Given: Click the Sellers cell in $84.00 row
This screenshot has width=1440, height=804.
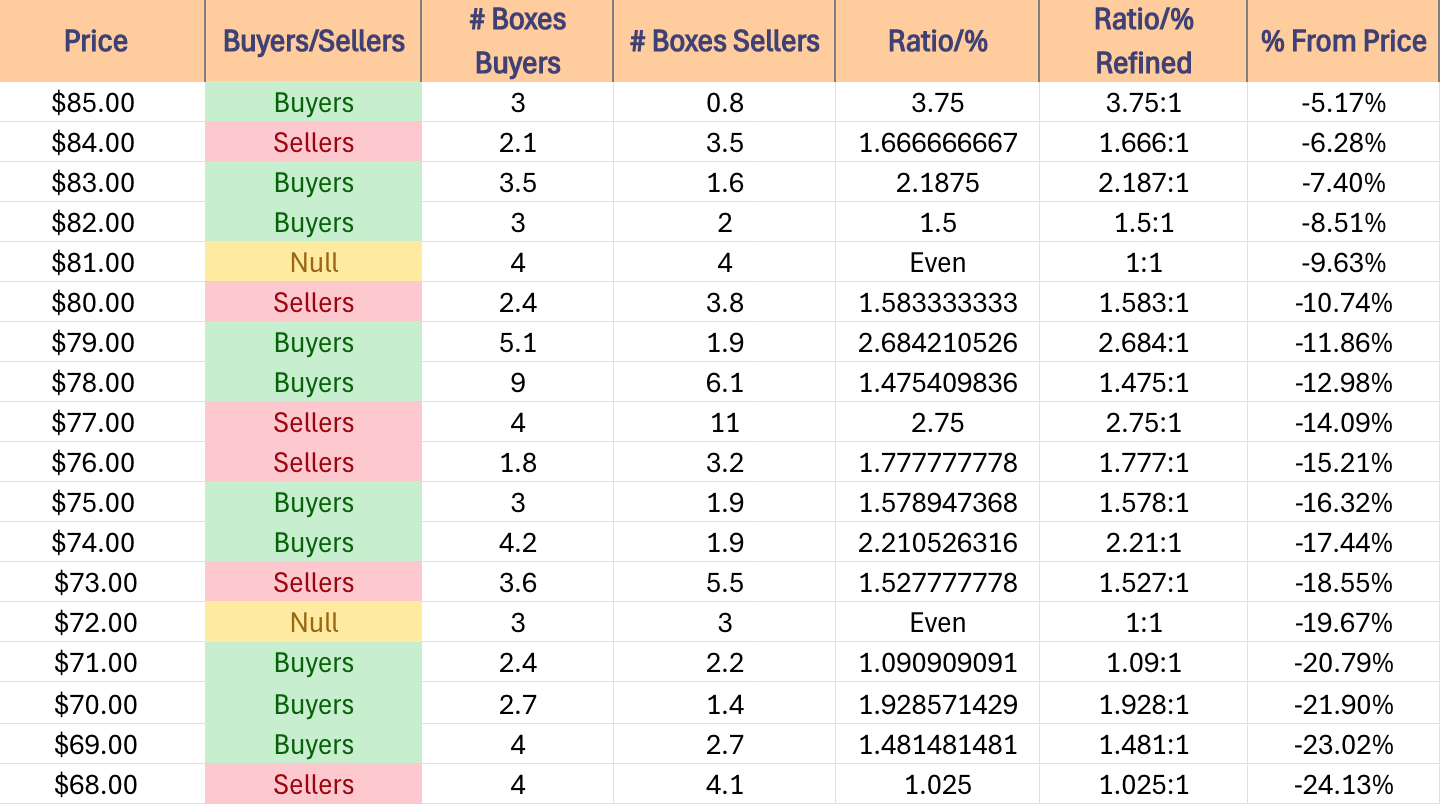Looking at the screenshot, I should [x=313, y=143].
